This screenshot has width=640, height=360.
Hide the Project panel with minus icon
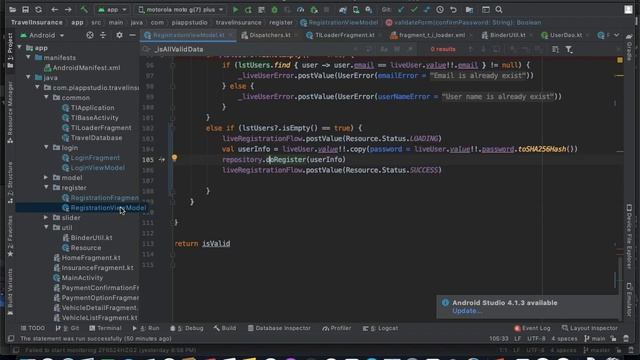click(x=132, y=36)
